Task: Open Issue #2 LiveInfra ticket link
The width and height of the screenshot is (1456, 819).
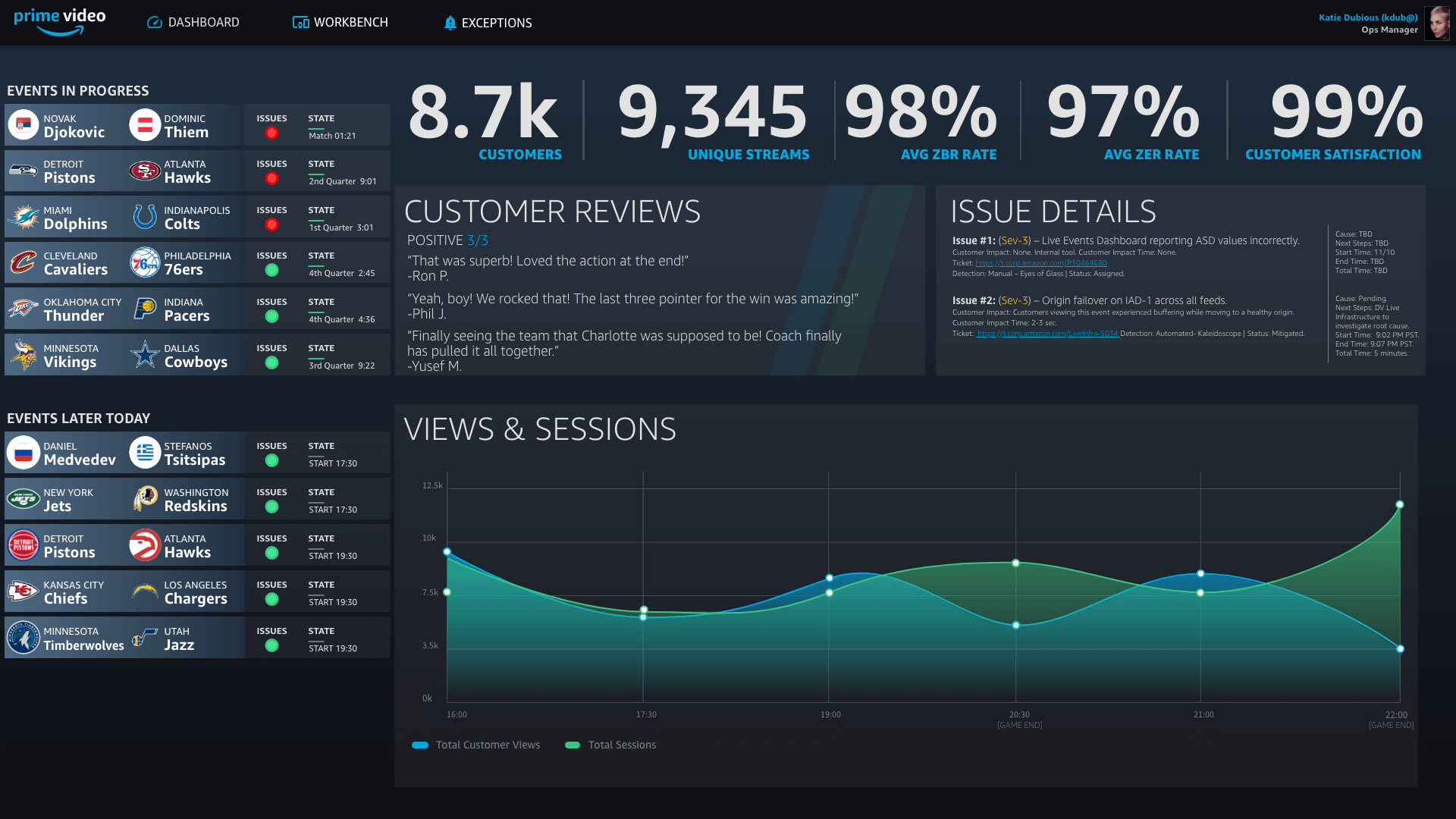Action: click(x=1047, y=334)
